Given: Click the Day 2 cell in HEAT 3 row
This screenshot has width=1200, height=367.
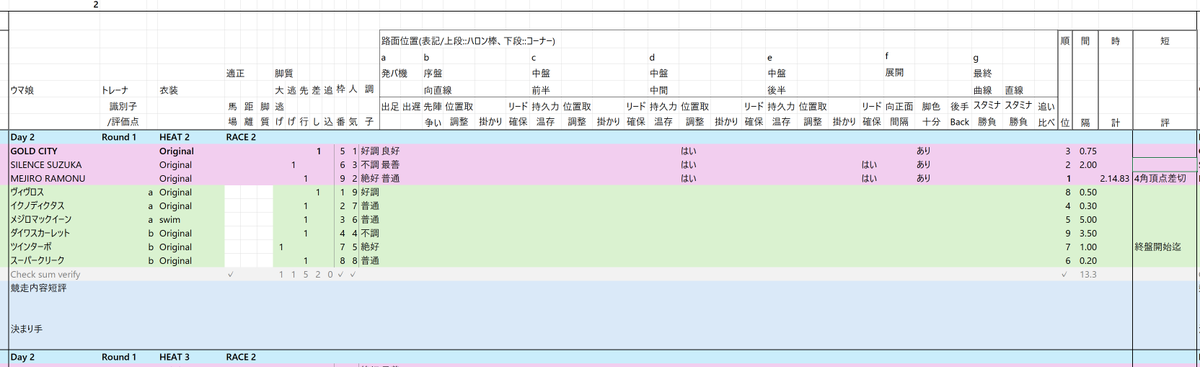Looking at the screenshot, I should point(22,356).
